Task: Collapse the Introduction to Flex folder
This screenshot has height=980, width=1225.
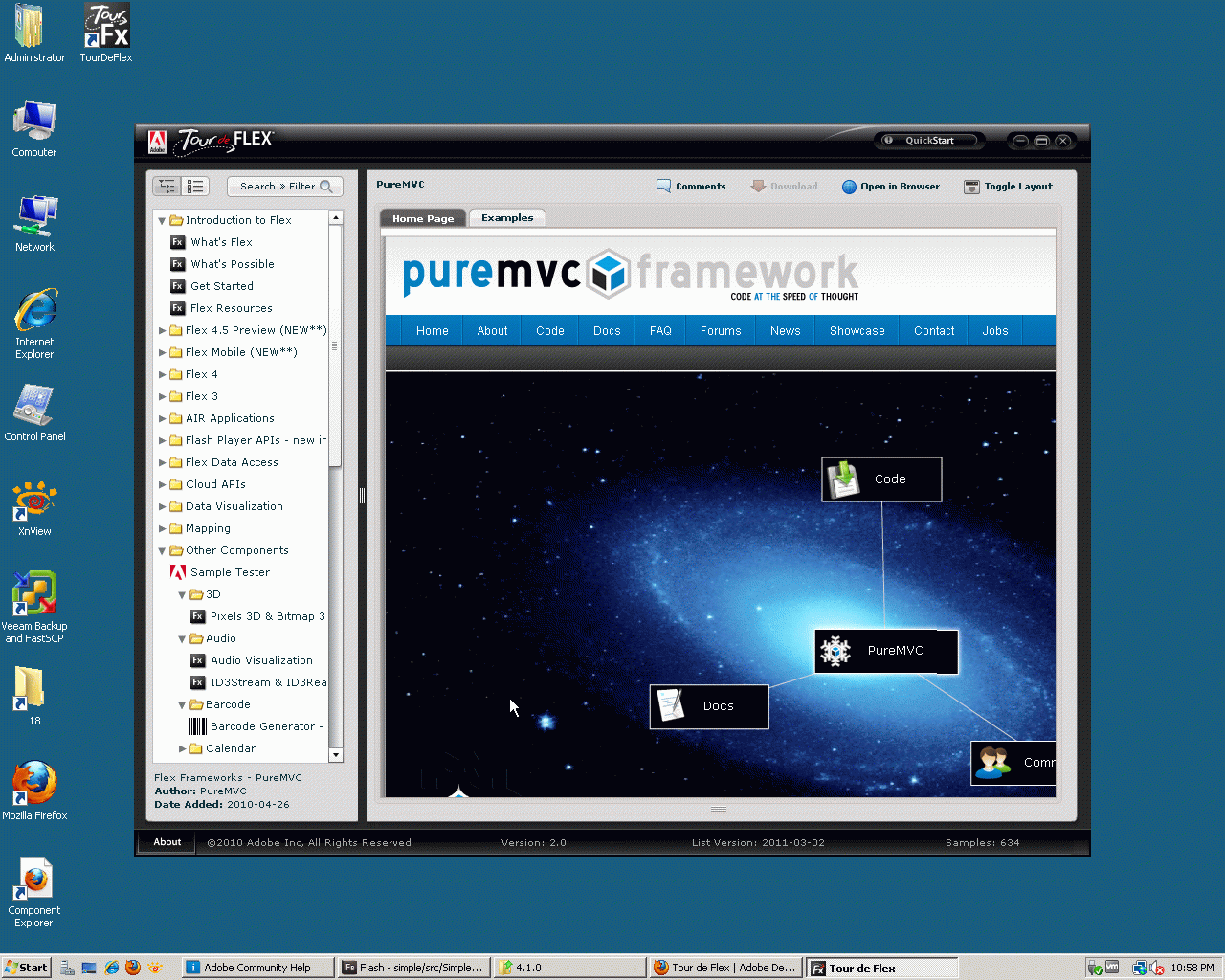Action: (162, 220)
